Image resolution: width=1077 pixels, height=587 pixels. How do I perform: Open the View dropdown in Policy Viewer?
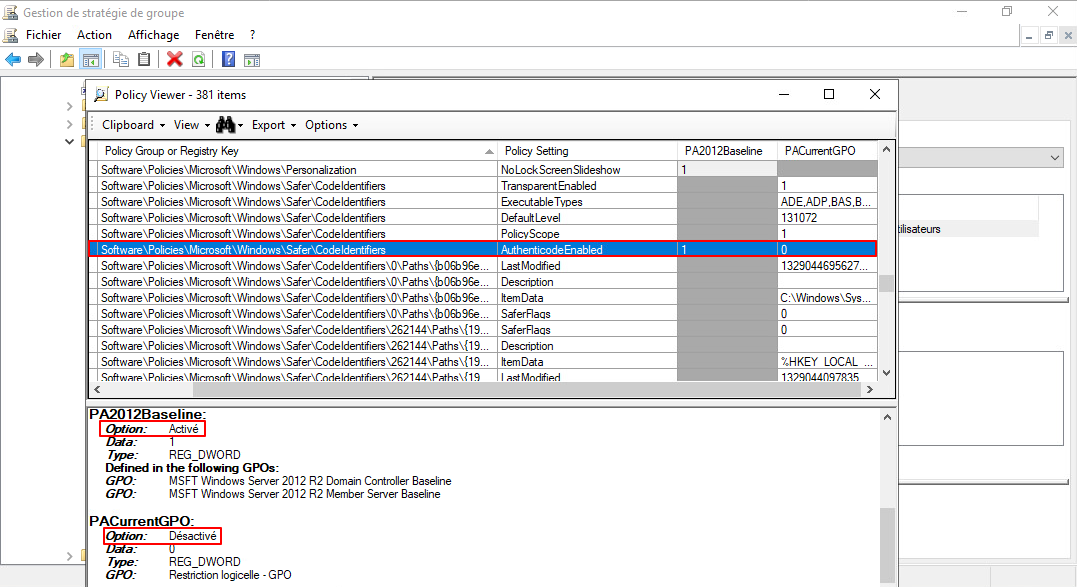191,125
